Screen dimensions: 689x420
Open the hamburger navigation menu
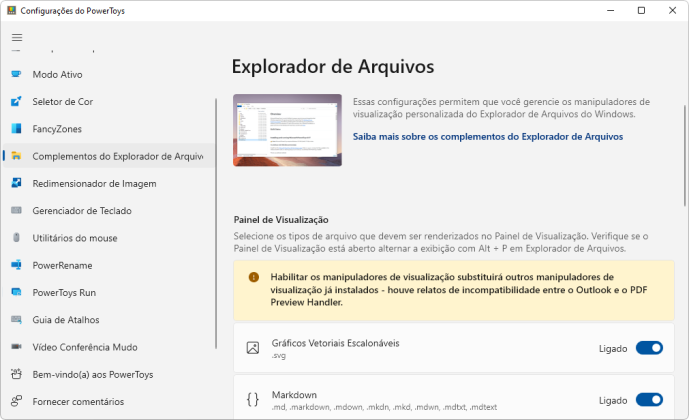17,37
